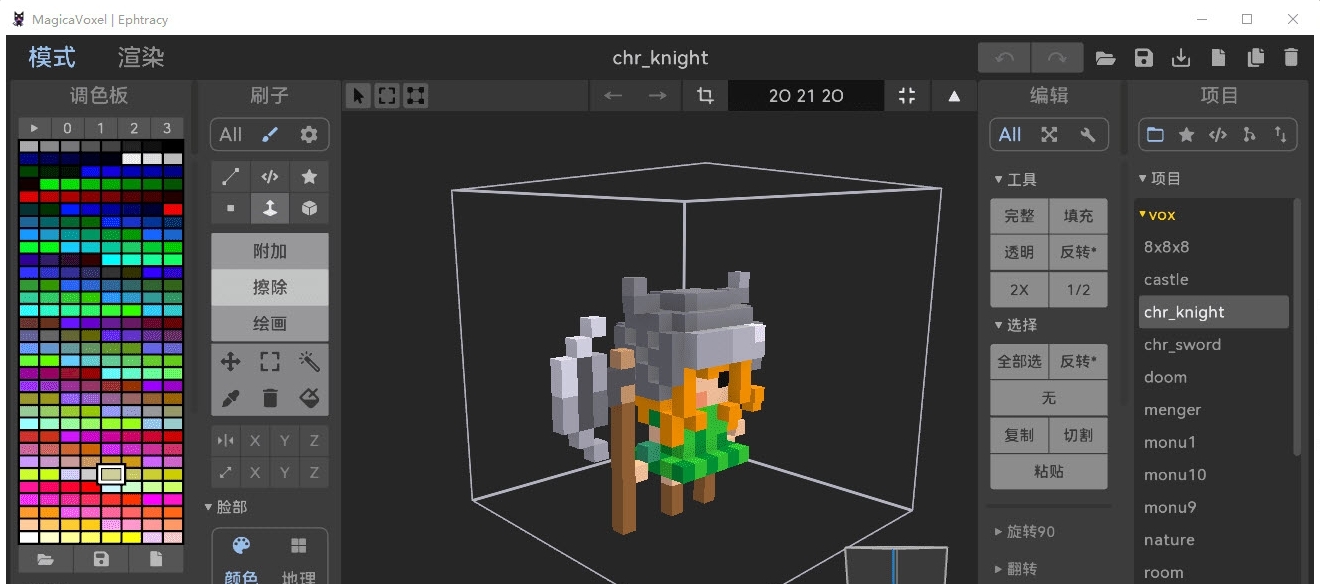This screenshot has width=1320, height=584.
Task: Select the highlighted white color swatch
Action: pos(110,473)
